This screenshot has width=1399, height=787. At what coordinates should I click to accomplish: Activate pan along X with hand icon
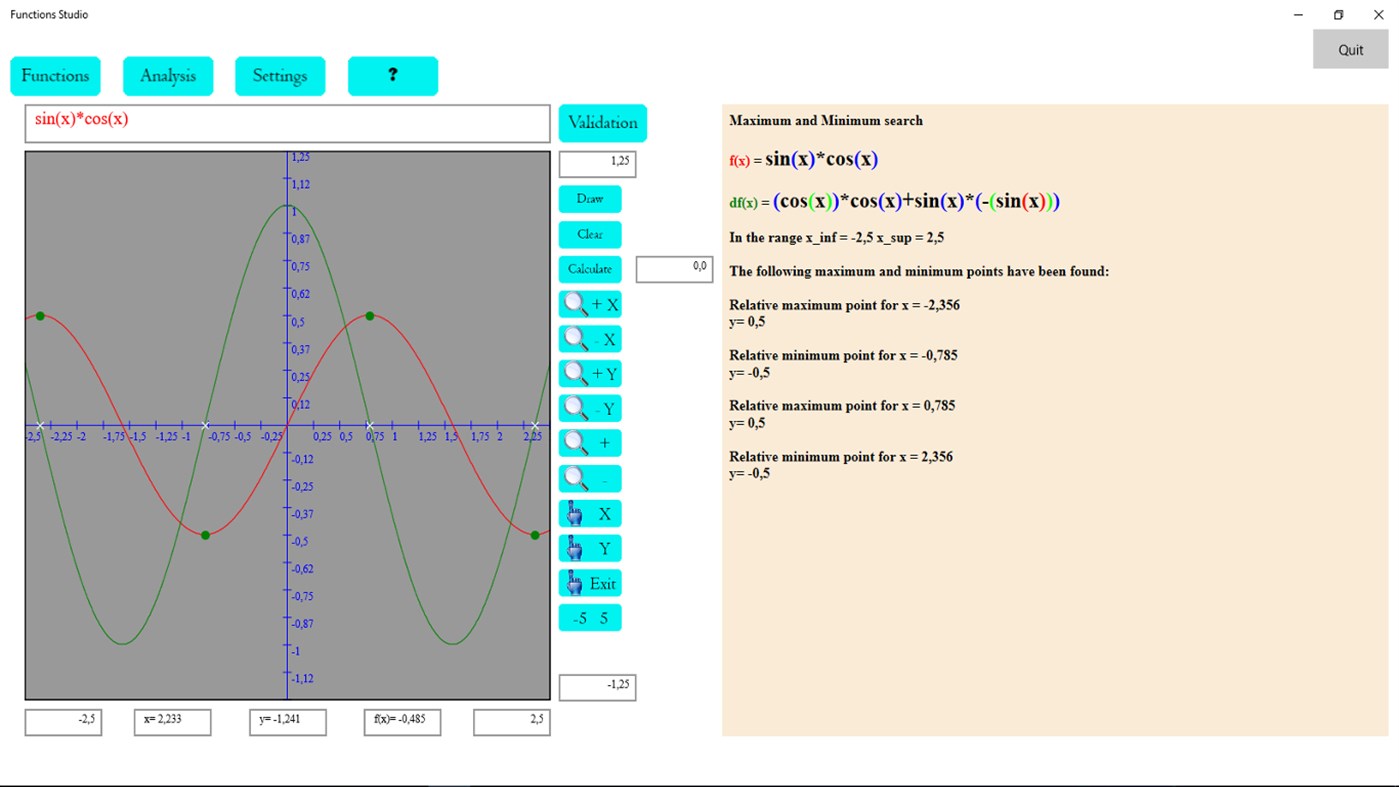(589, 513)
